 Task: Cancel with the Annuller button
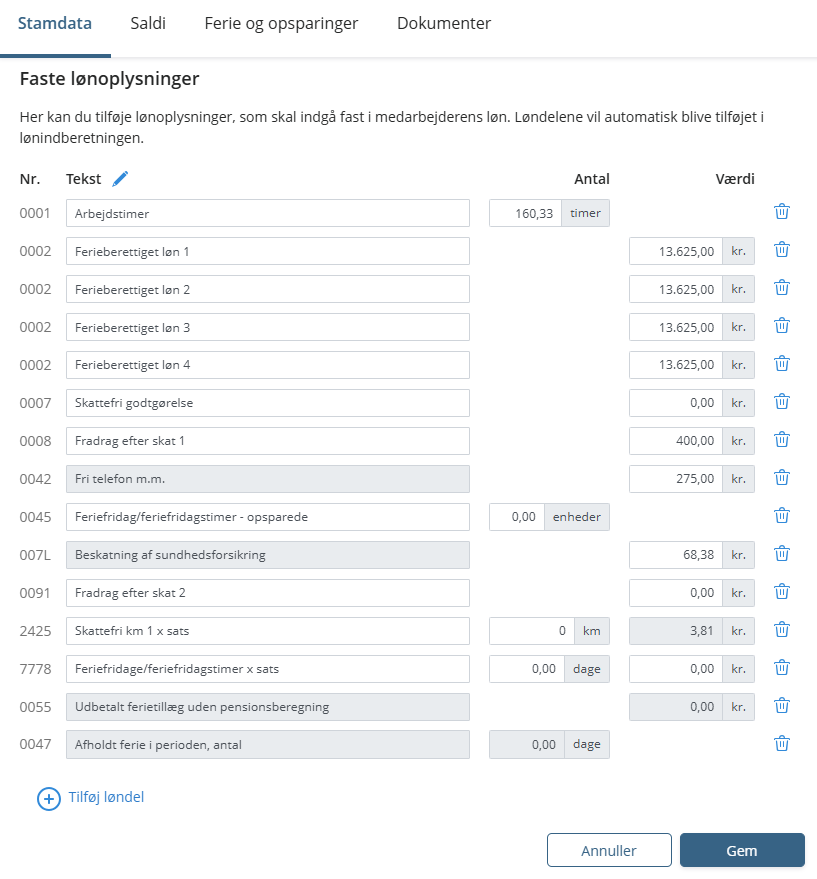[x=609, y=850]
